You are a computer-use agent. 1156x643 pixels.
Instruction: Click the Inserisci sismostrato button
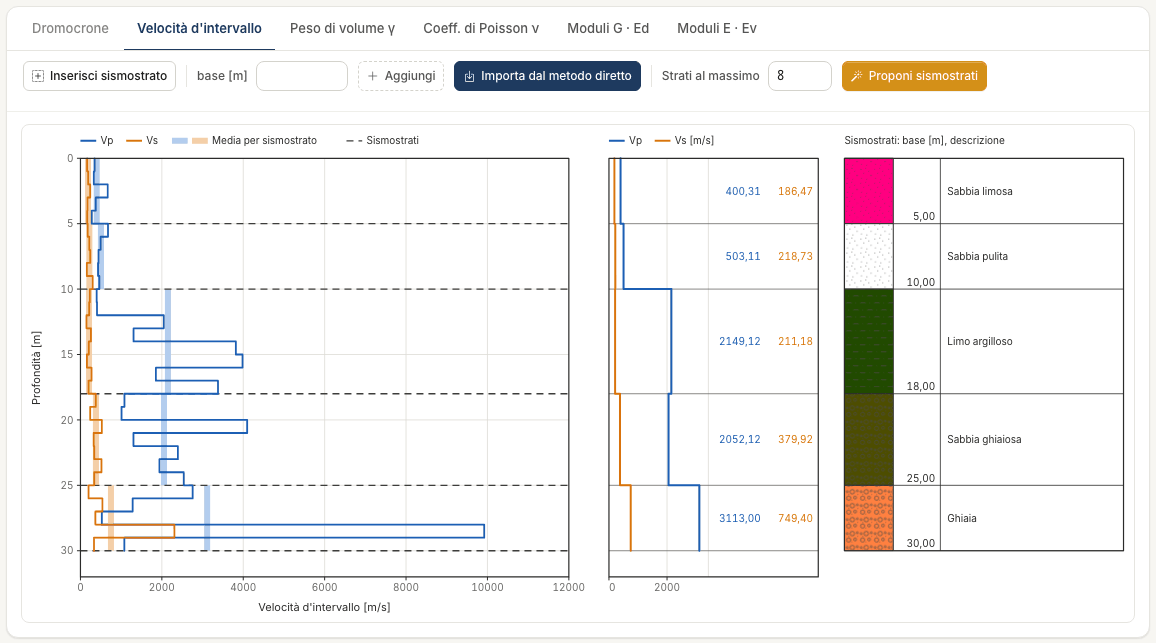pos(100,76)
